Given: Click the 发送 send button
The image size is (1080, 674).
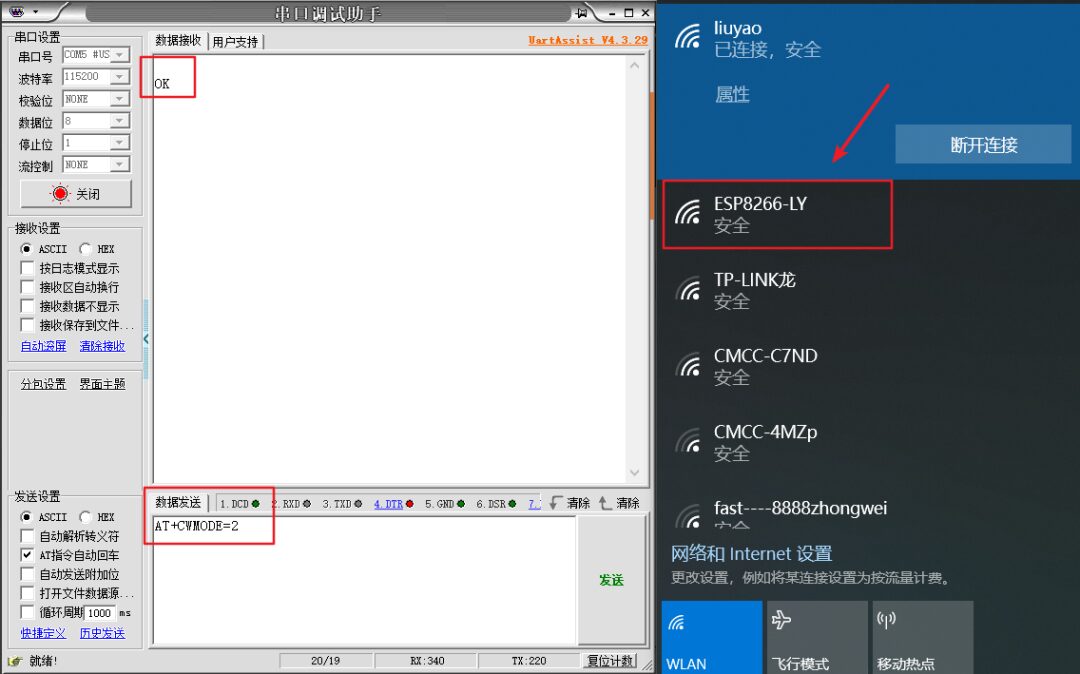Looking at the screenshot, I should click(x=611, y=580).
